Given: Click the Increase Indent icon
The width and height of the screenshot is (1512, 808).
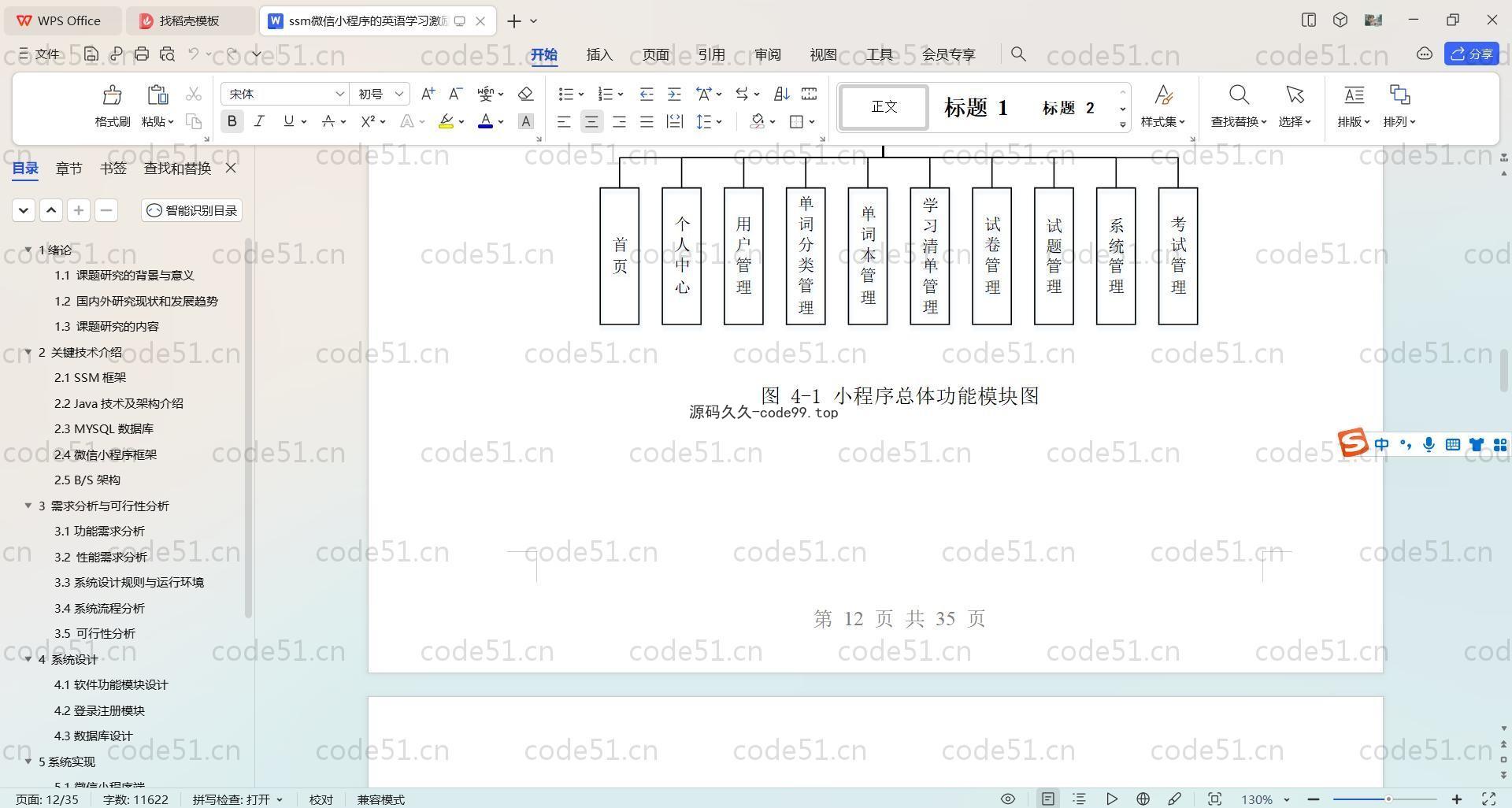Looking at the screenshot, I should (x=674, y=94).
